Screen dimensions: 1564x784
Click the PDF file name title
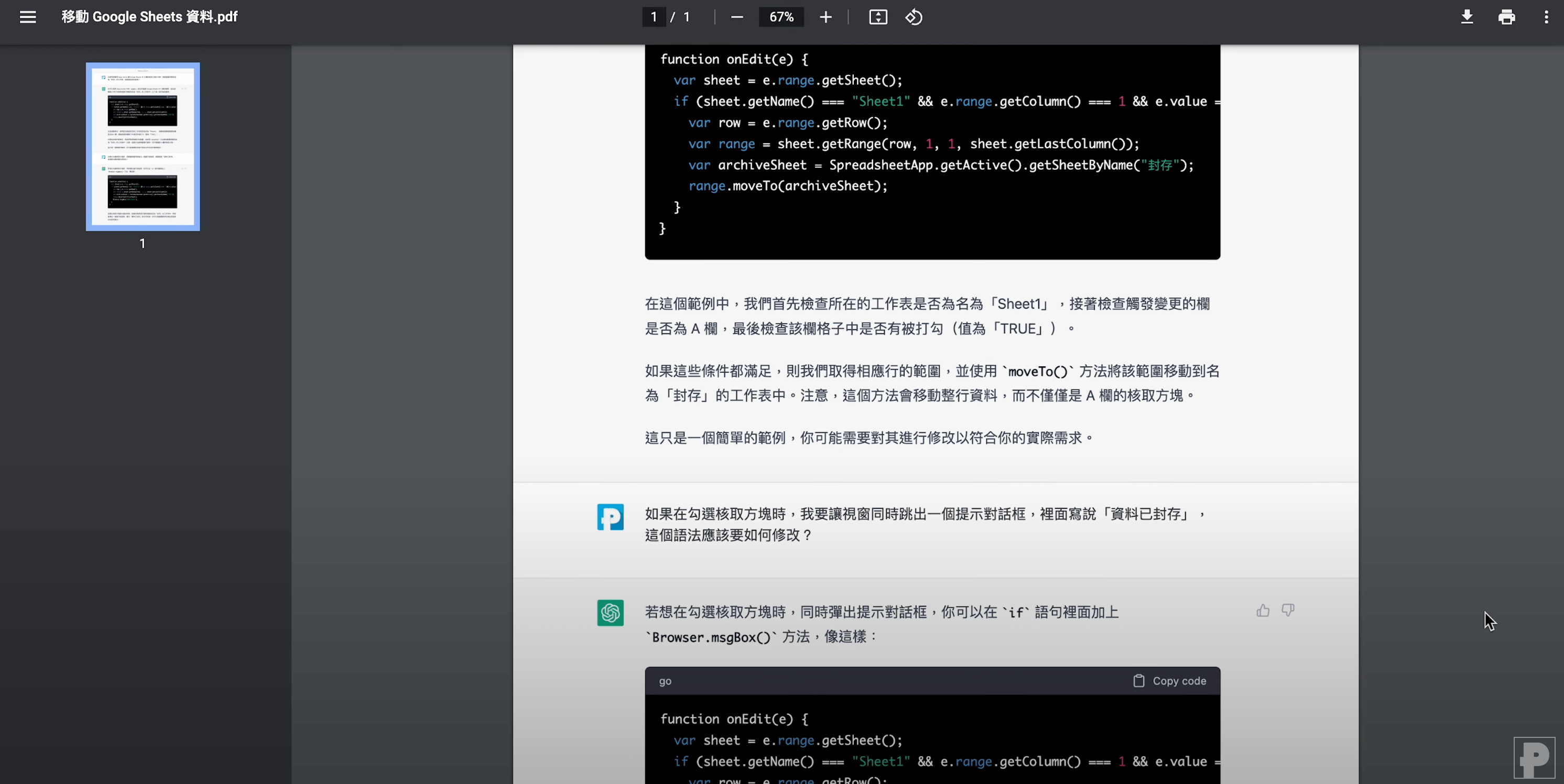[x=149, y=17]
